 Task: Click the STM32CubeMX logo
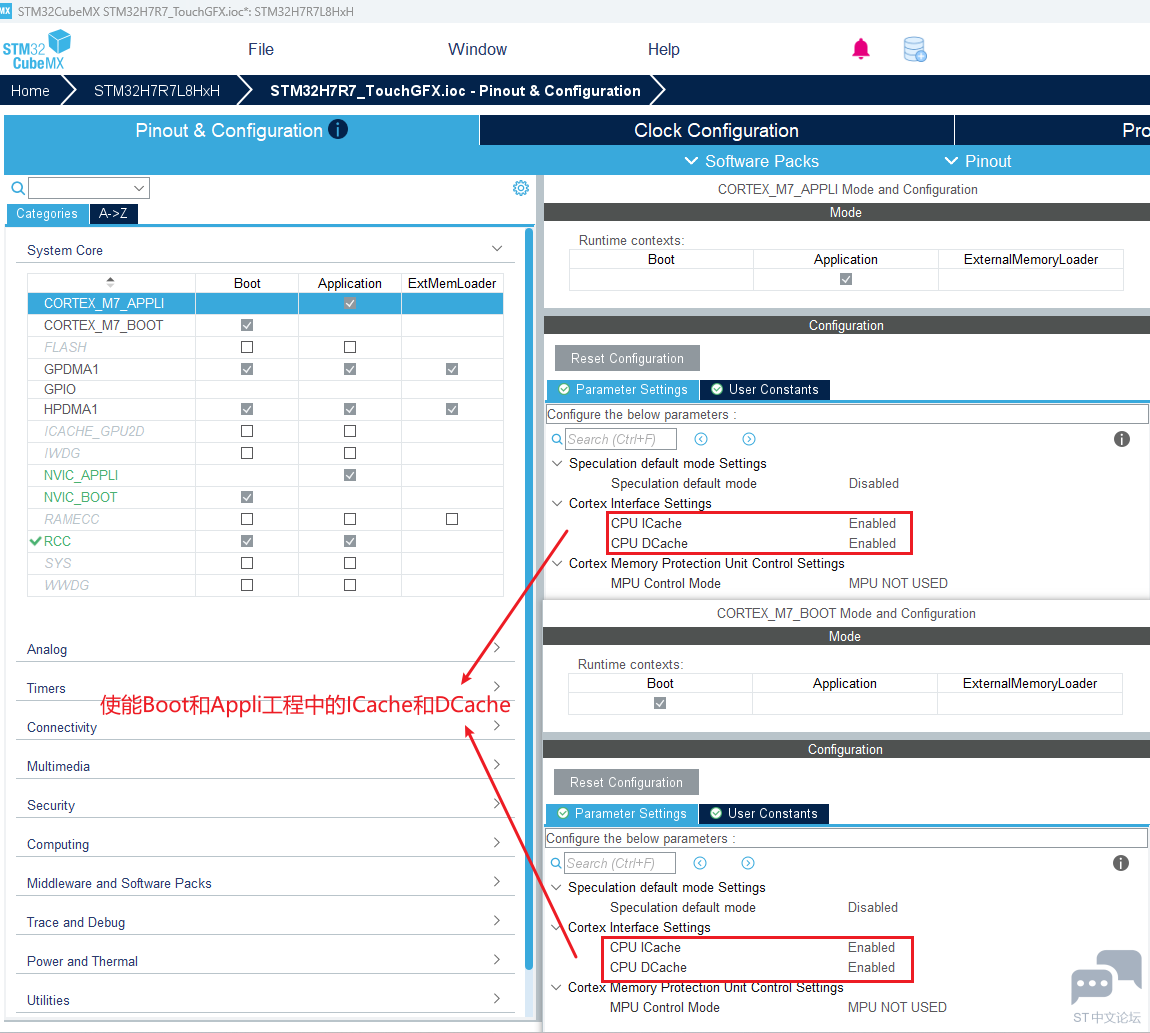37,50
